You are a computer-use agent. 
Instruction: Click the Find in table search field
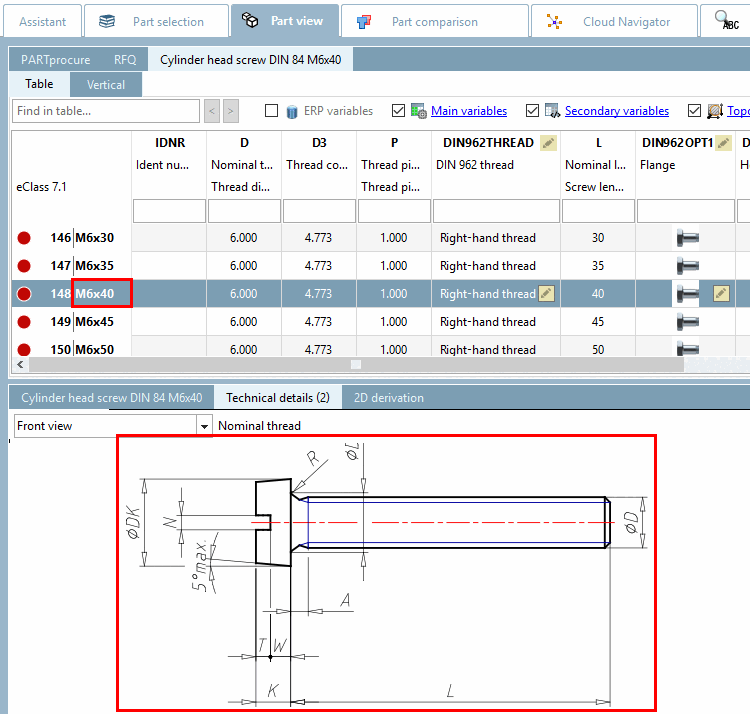106,111
